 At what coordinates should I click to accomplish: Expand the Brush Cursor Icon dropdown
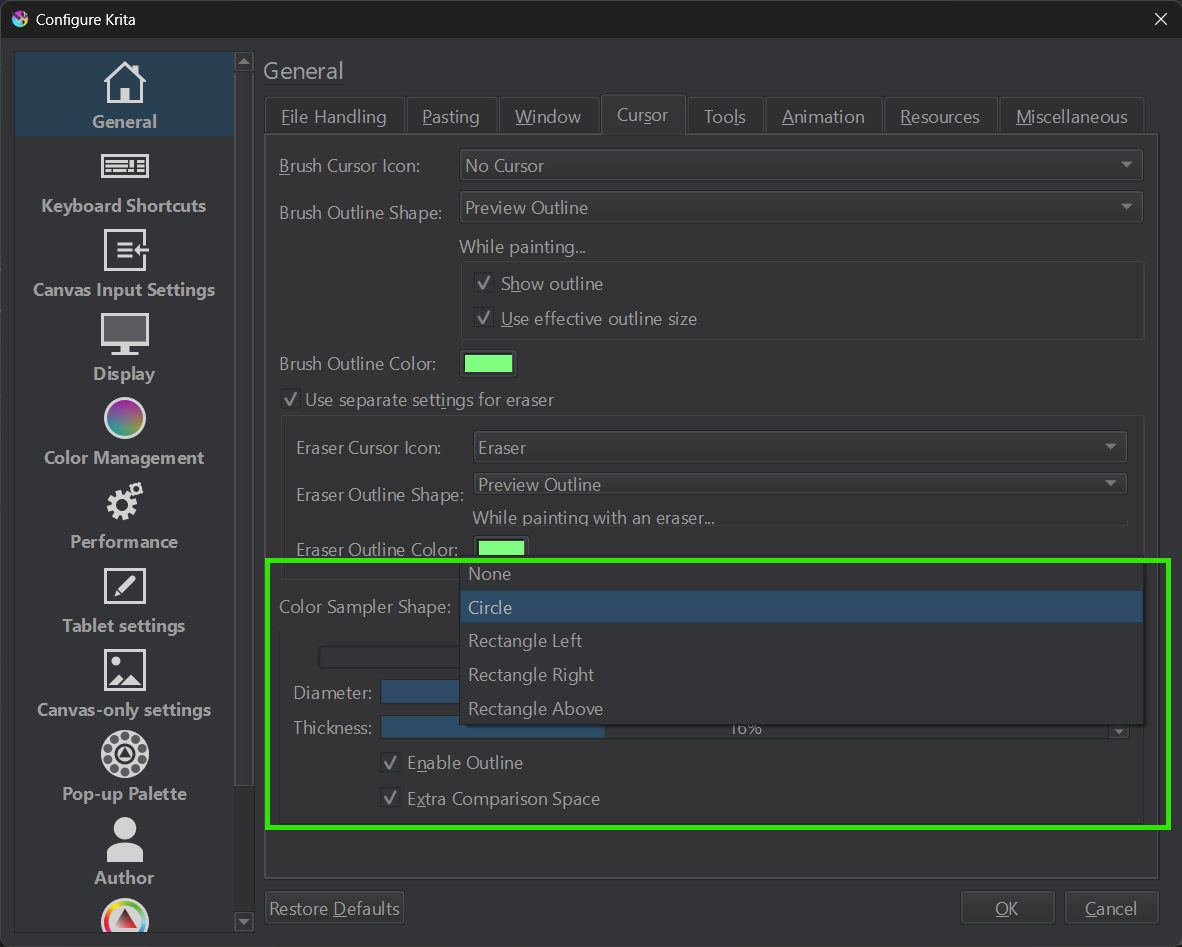800,166
